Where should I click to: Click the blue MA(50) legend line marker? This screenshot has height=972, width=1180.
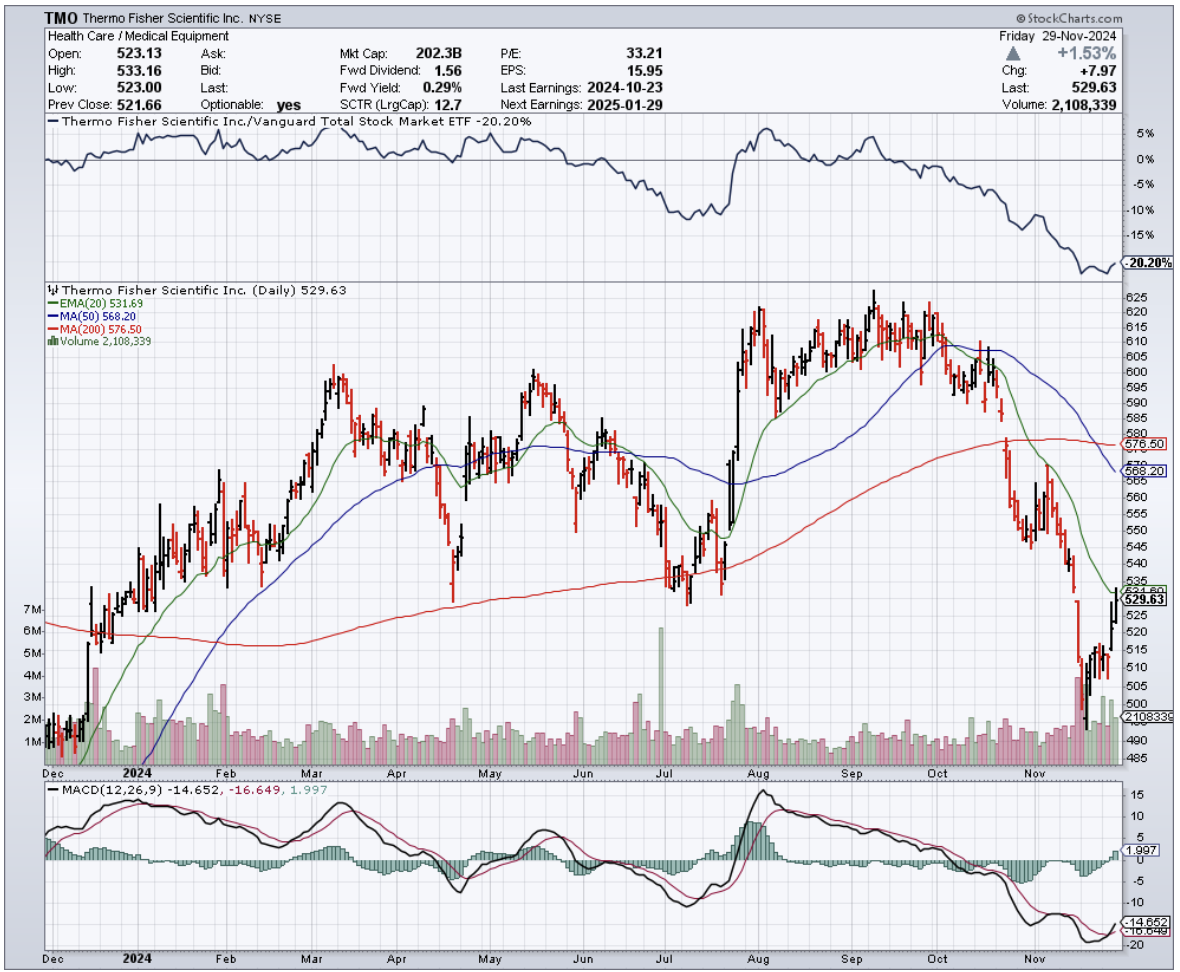point(50,317)
